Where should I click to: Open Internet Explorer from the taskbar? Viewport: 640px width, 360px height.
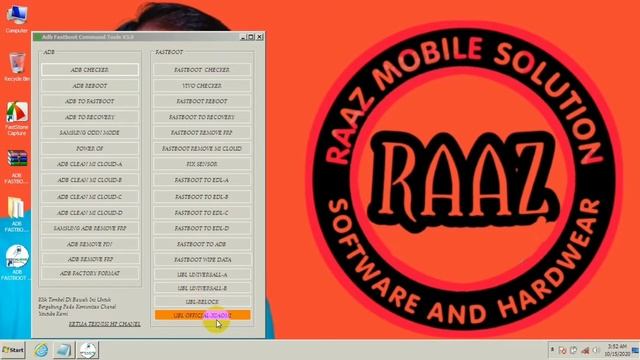pyautogui.click(x=41, y=350)
